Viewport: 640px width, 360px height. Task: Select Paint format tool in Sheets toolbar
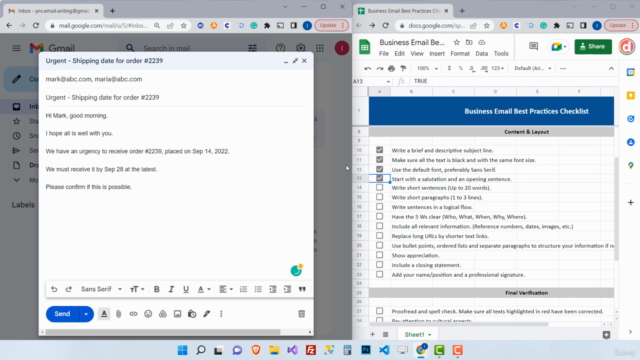tap(403, 69)
